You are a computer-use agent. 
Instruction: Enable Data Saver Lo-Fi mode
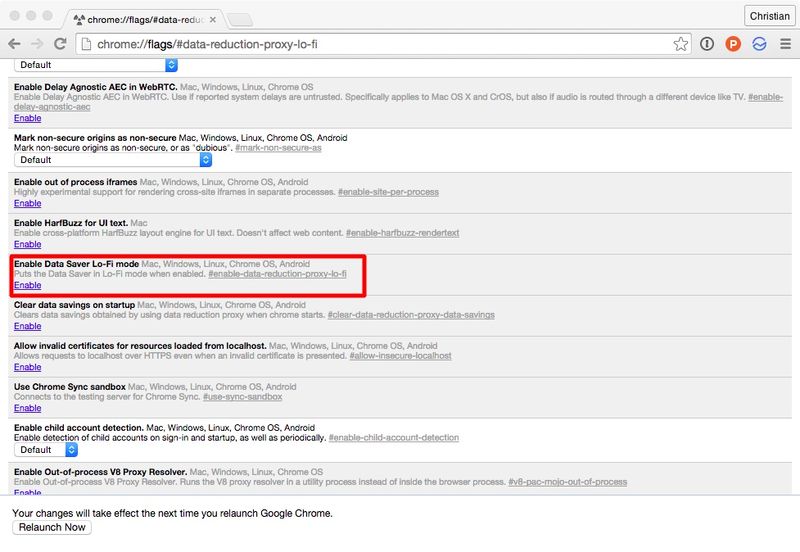[x=28, y=285]
